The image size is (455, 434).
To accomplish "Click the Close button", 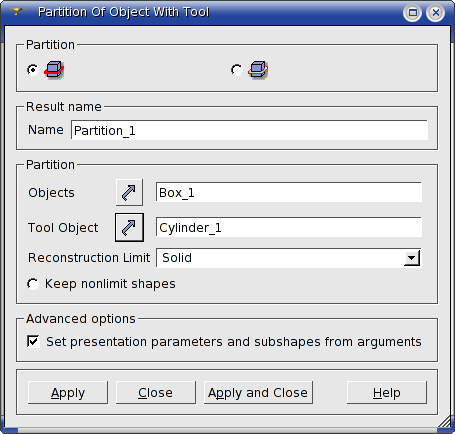I will 156,393.
